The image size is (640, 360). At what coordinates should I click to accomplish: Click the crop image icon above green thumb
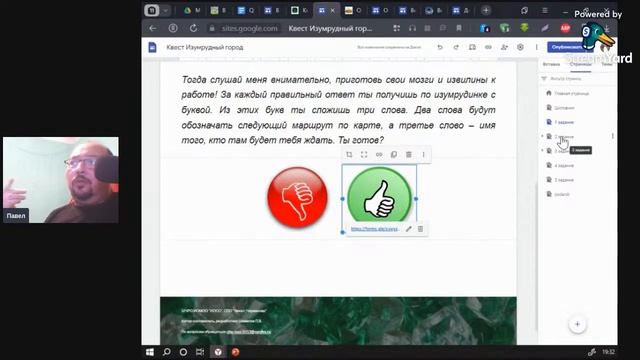(349, 154)
